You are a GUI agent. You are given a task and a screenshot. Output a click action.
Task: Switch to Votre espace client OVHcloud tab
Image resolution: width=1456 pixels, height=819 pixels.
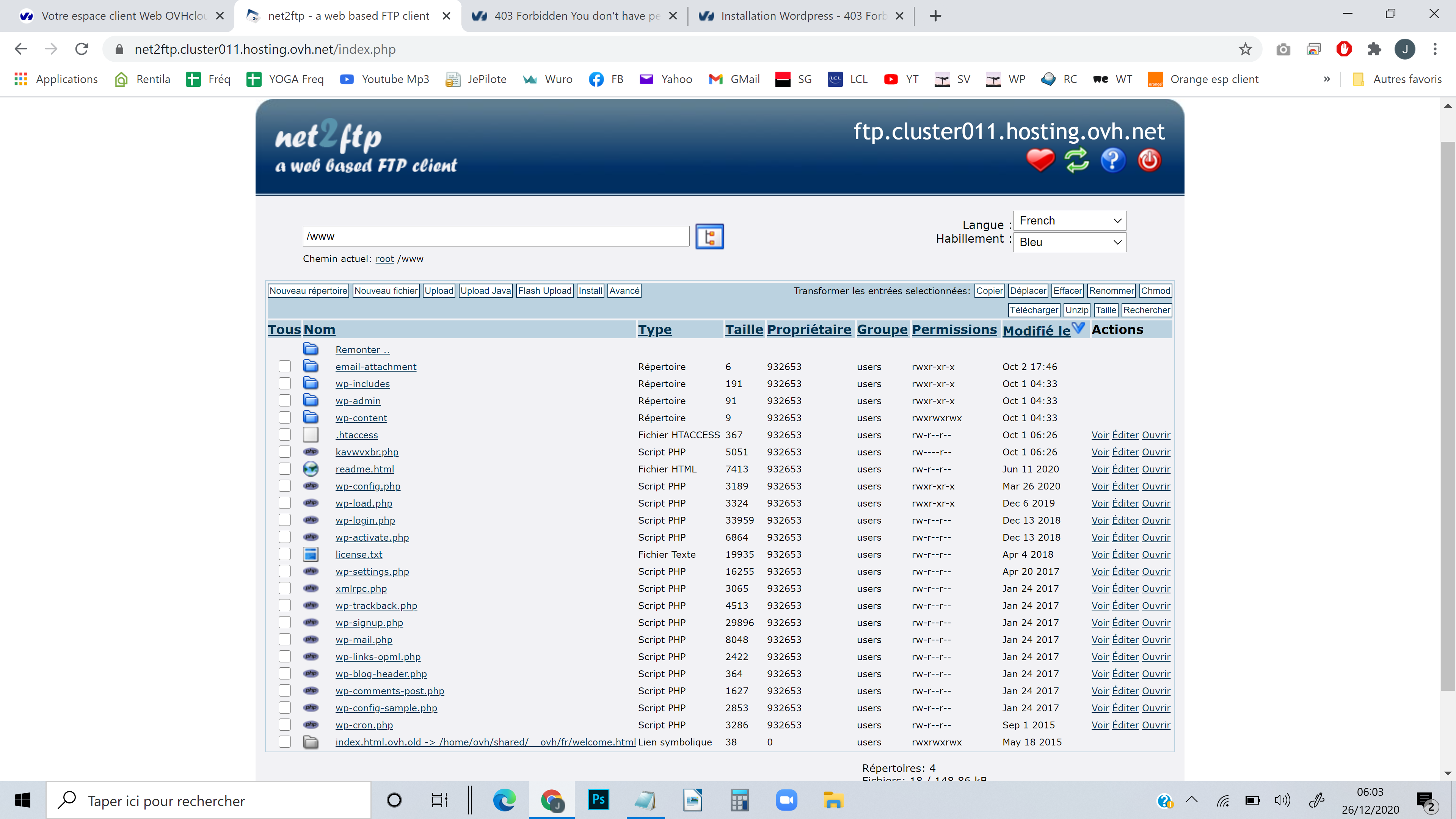click(x=121, y=16)
